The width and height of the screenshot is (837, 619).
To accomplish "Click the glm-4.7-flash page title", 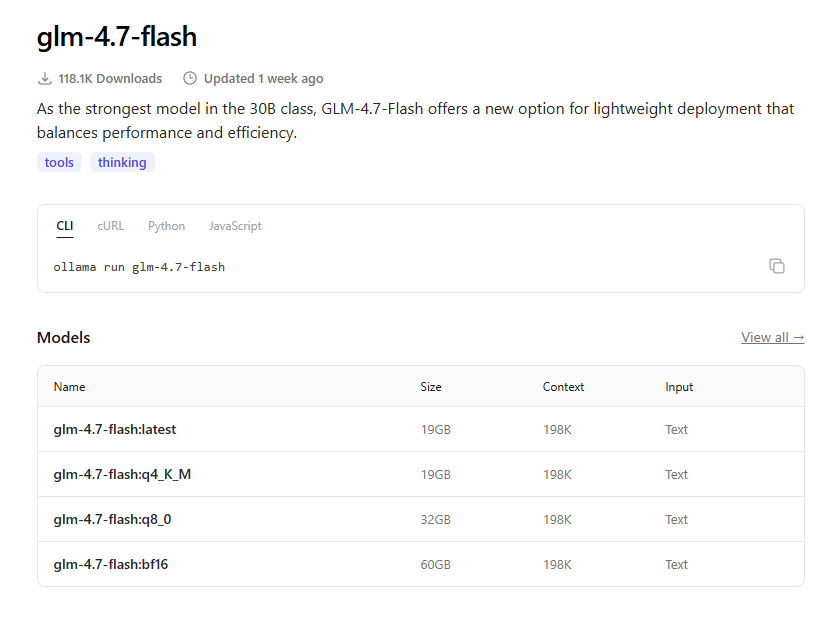I will point(117,37).
